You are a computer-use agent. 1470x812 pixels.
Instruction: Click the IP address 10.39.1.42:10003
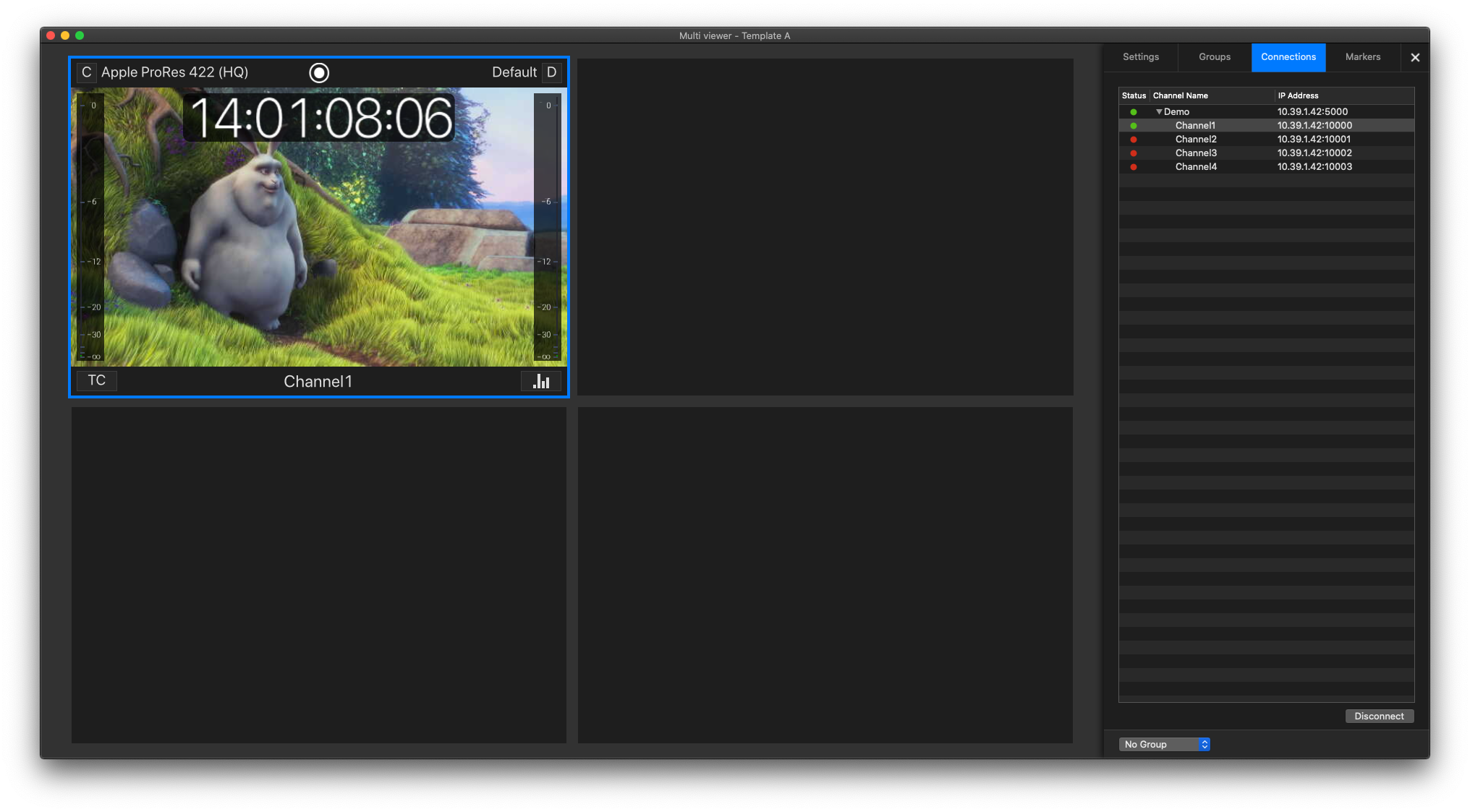pos(1314,167)
